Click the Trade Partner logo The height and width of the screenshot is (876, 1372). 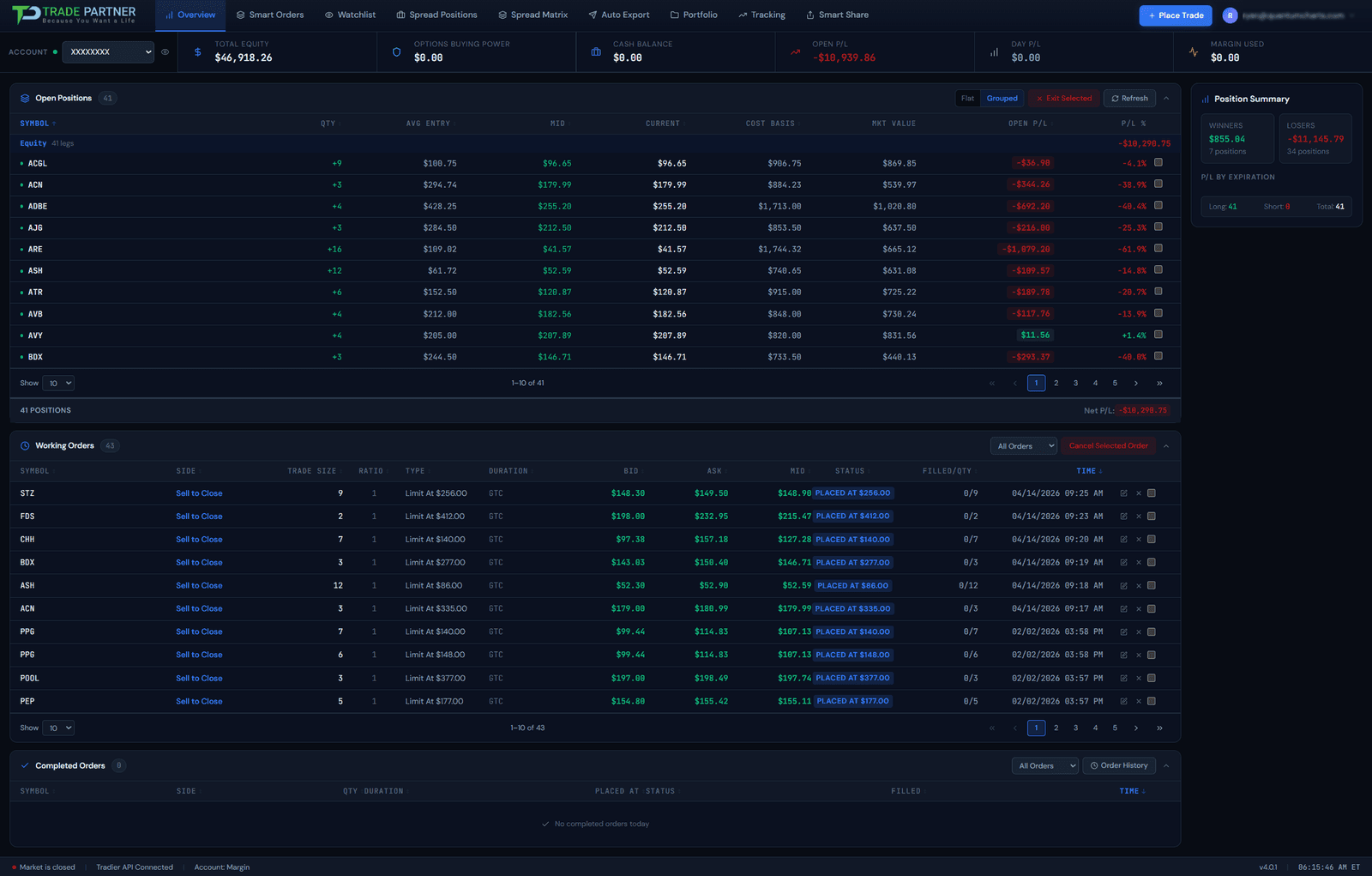click(x=75, y=15)
